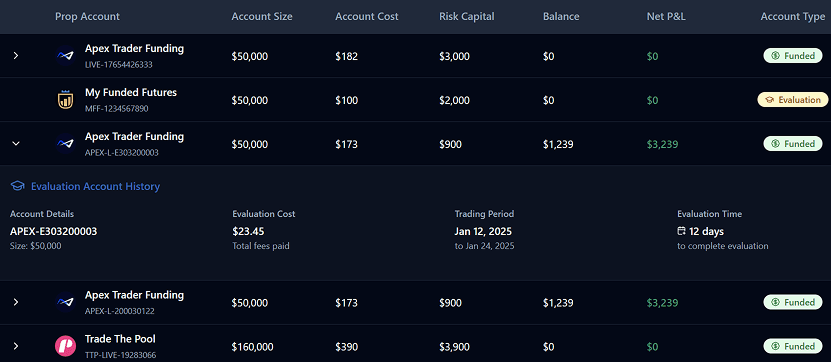
Task: Click calendar icon next to 12 days
Action: 682,231
